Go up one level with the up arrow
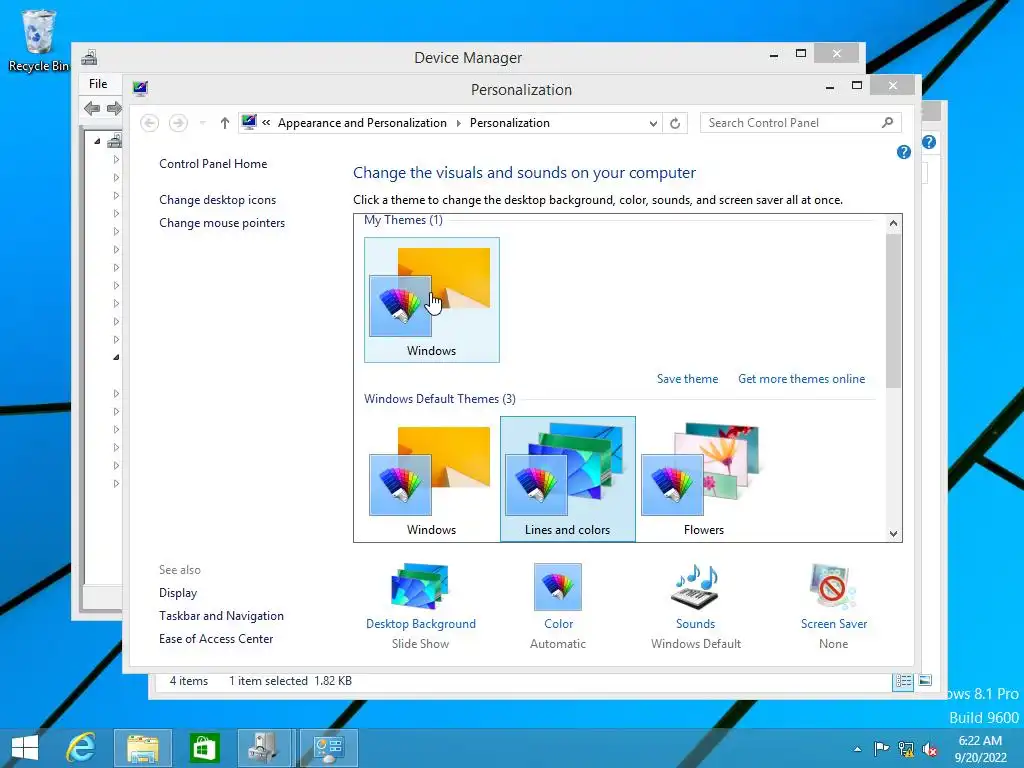The width and height of the screenshot is (1024, 768). pos(225,123)
